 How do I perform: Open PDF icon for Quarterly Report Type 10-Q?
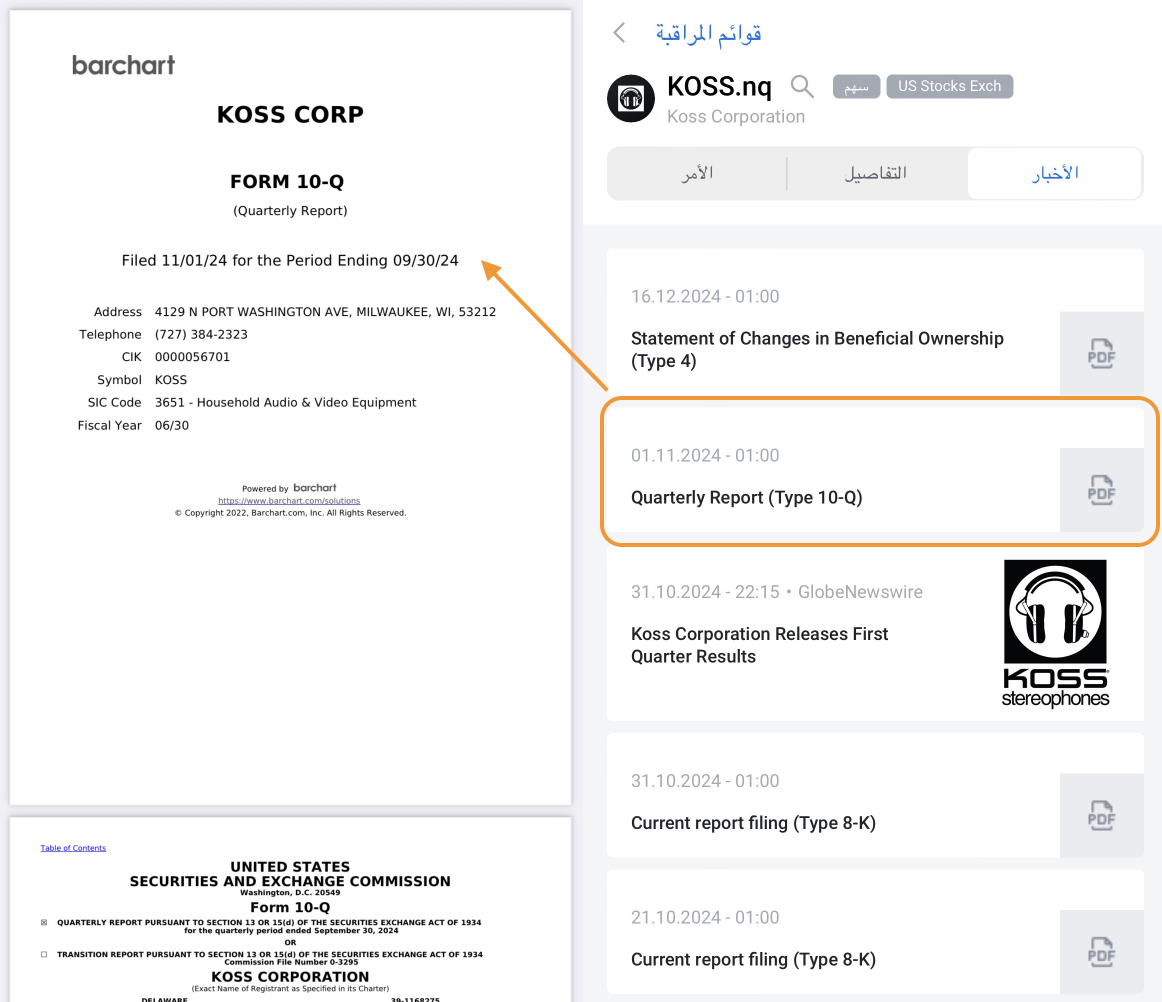pos(1101,490)
